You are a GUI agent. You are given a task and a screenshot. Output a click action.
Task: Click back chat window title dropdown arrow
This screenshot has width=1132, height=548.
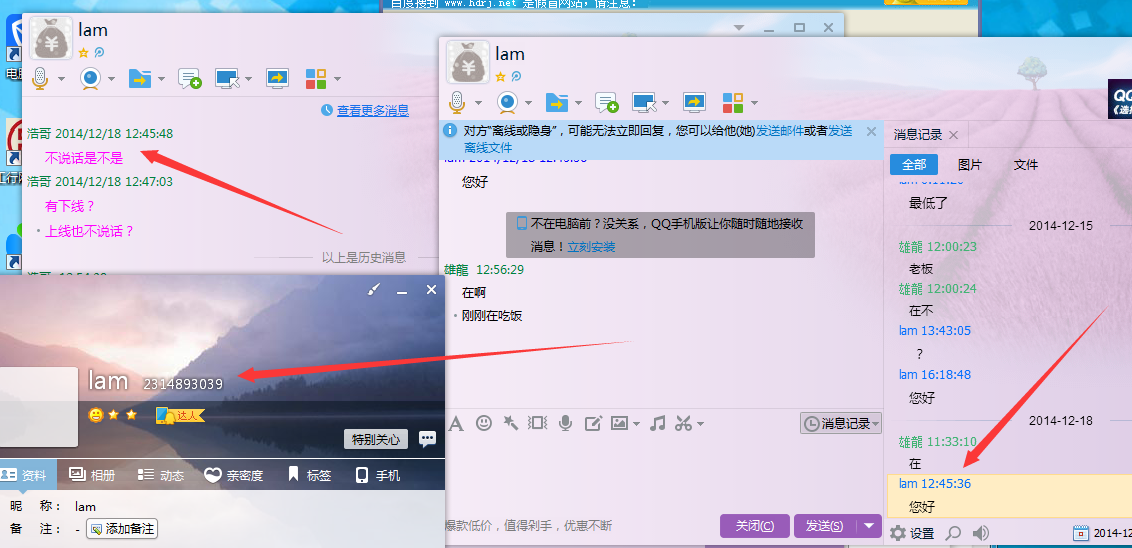click(739, 27)
